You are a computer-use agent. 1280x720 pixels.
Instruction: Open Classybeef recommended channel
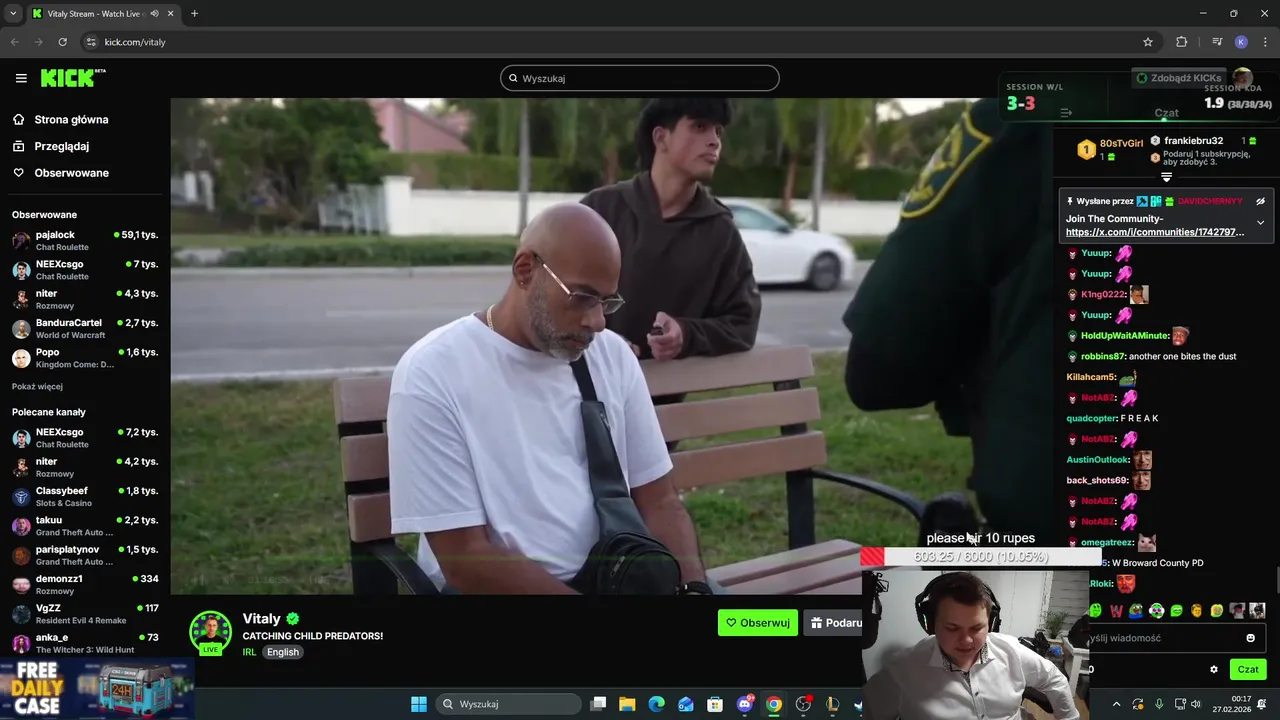click(85, 496)
